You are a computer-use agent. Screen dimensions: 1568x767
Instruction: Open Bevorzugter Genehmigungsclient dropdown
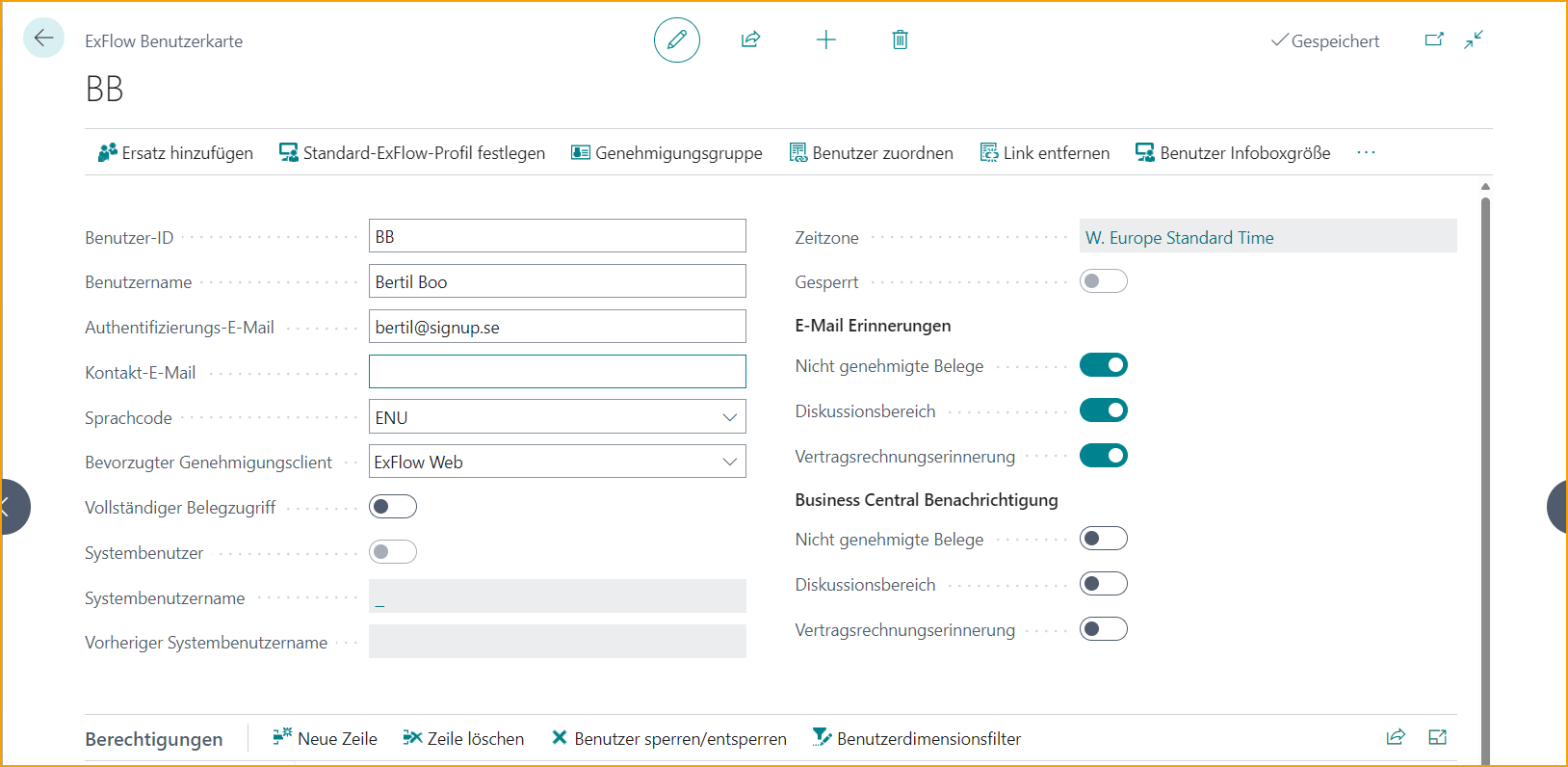pos(729,463)
